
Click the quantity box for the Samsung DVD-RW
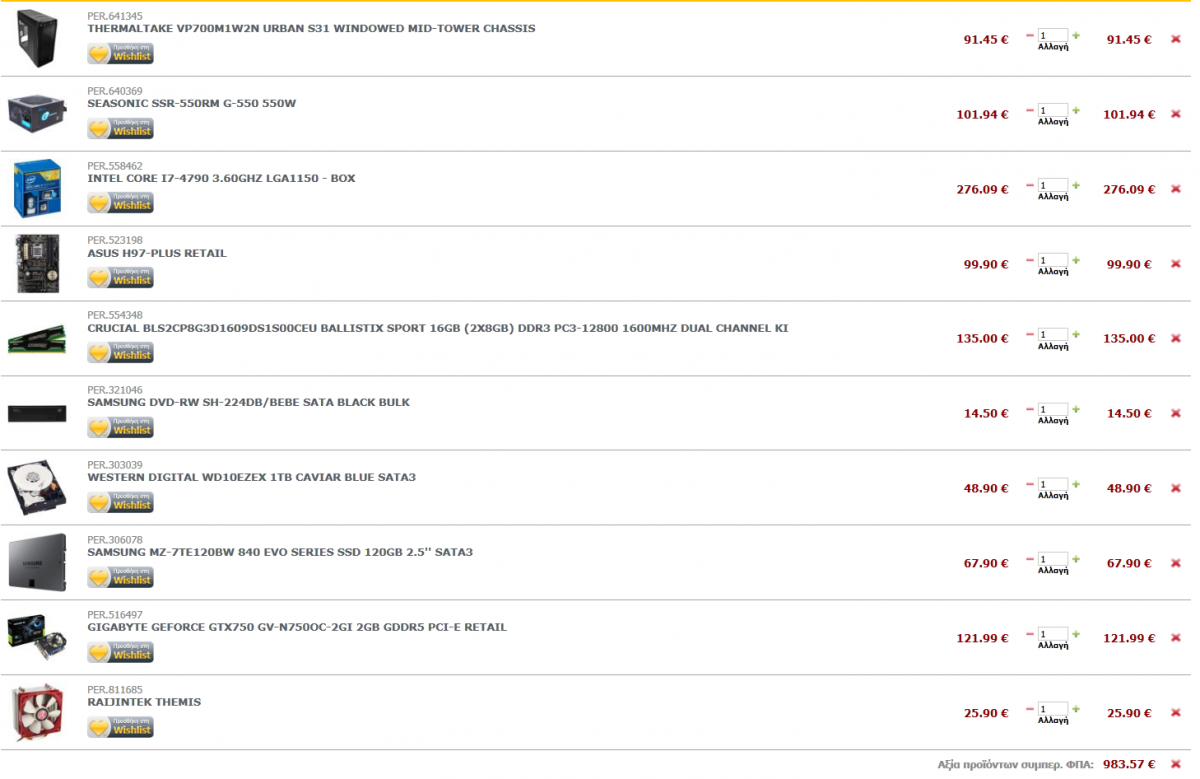1053,409
